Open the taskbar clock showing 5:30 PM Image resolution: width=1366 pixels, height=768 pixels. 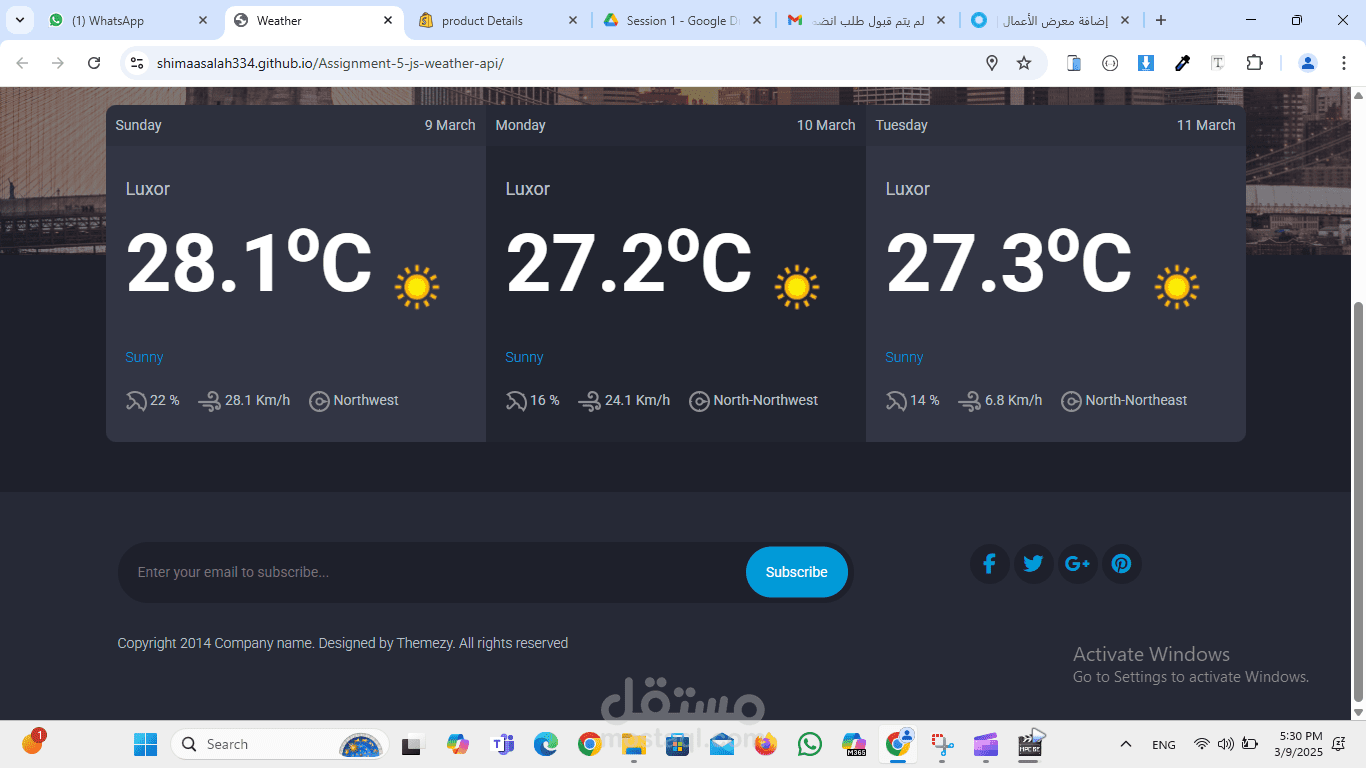coord(1298,744)
